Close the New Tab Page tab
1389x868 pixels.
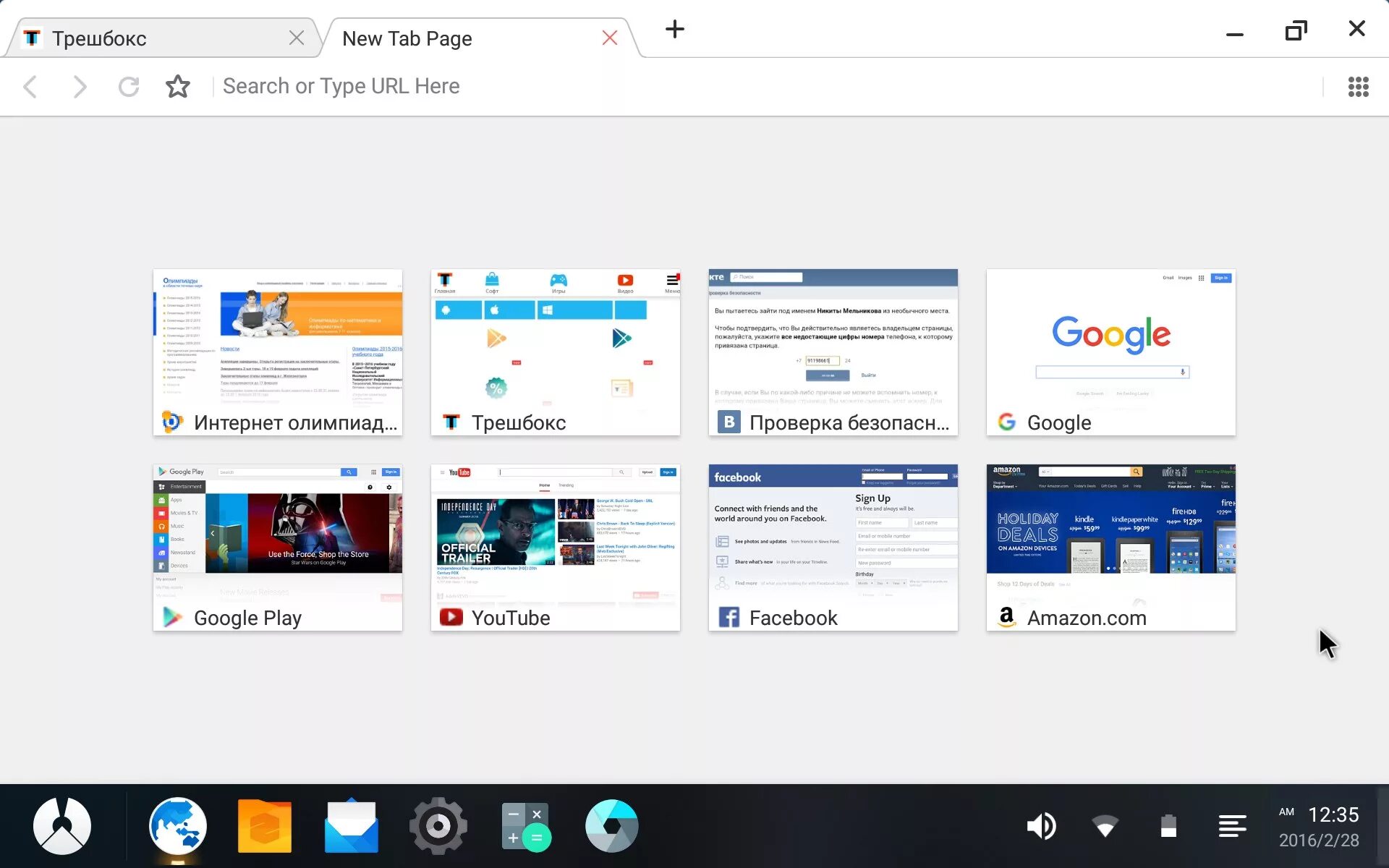610,38
